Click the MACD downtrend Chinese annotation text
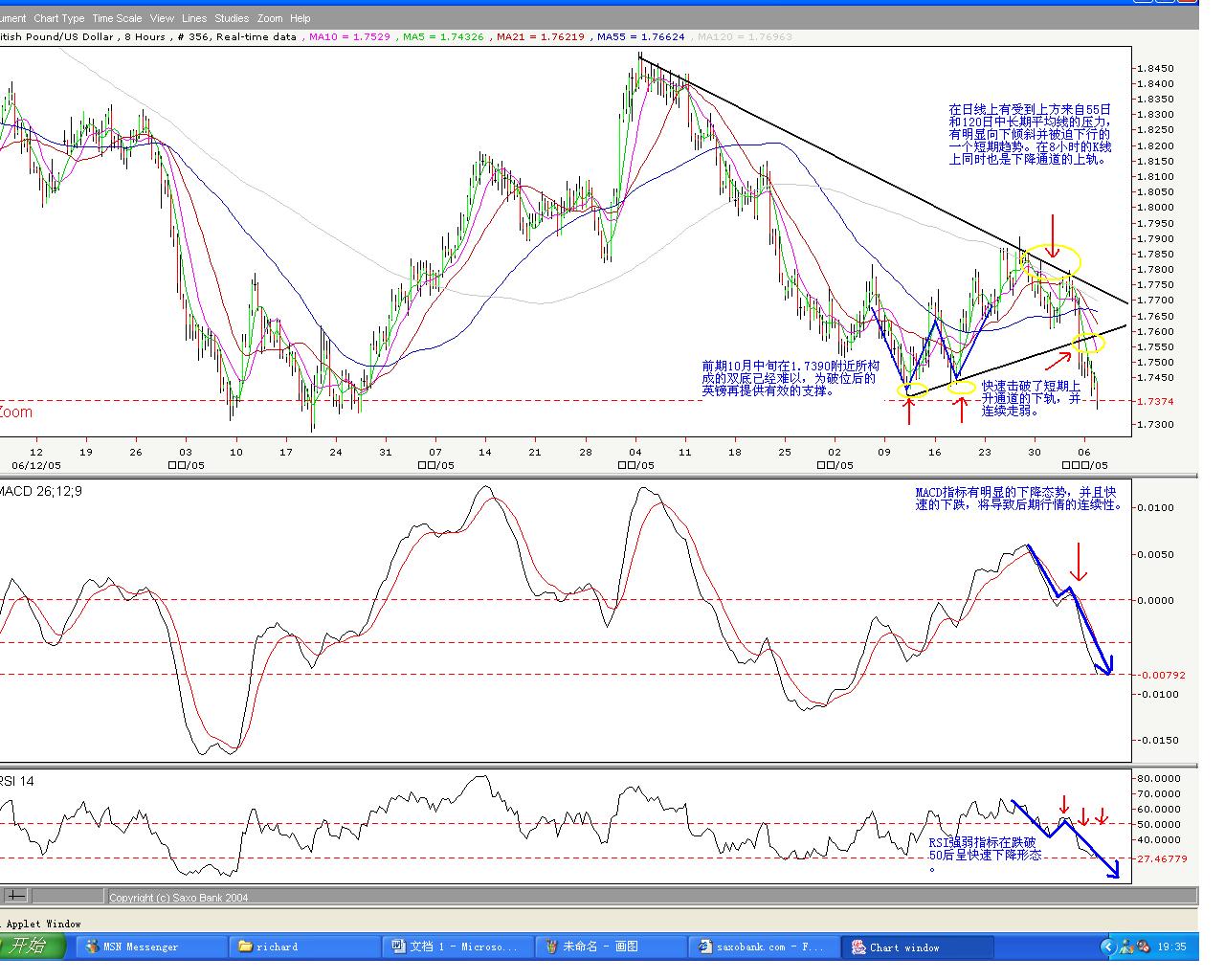Screen dimensions: 1225x980 click(x=1019, y=499)
